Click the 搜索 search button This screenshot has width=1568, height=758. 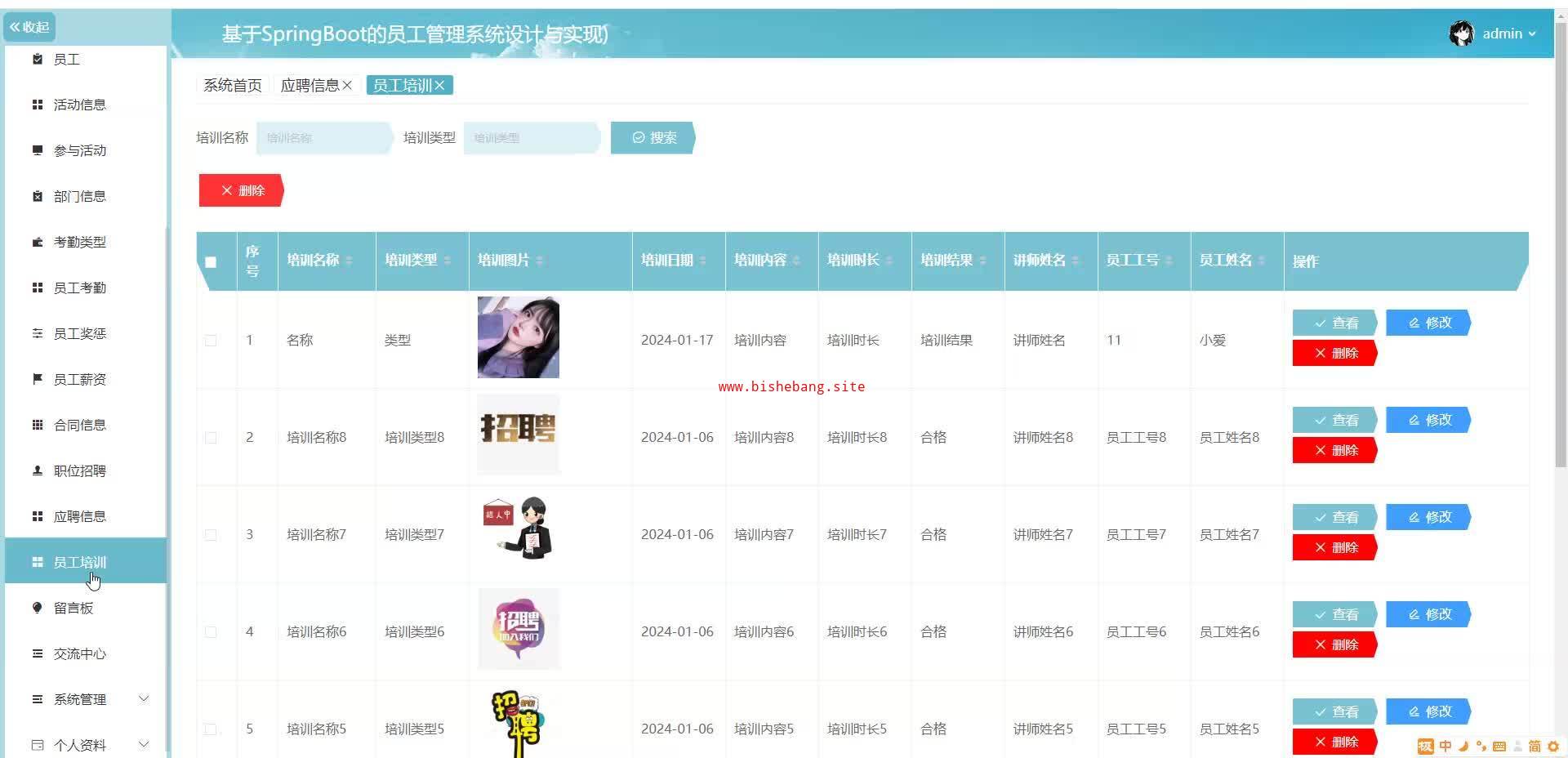pyautogui.click(x=653, y=138)
